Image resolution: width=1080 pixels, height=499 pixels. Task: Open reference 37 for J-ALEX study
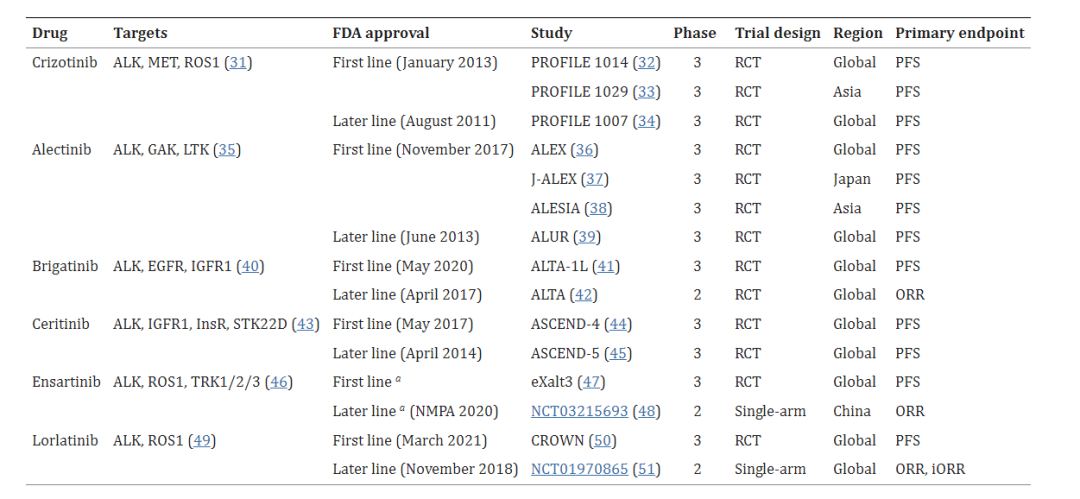pos(596,179)
